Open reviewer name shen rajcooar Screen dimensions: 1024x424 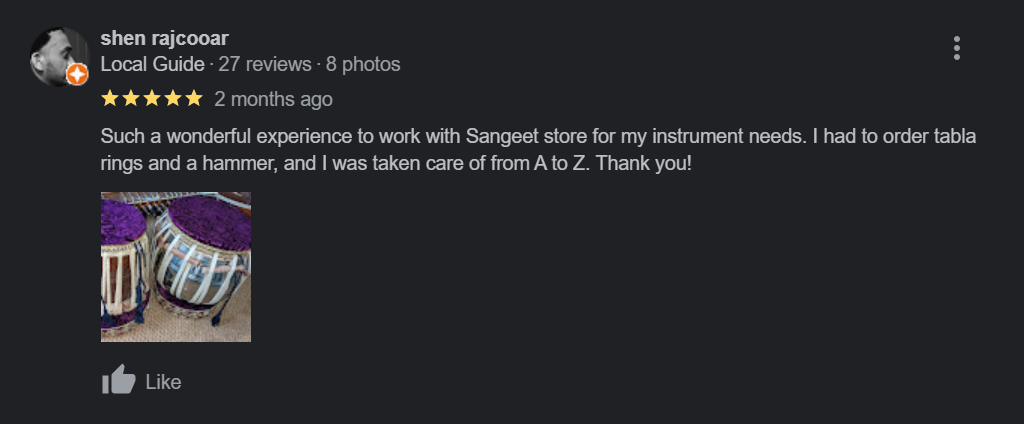tap(164, 39)
